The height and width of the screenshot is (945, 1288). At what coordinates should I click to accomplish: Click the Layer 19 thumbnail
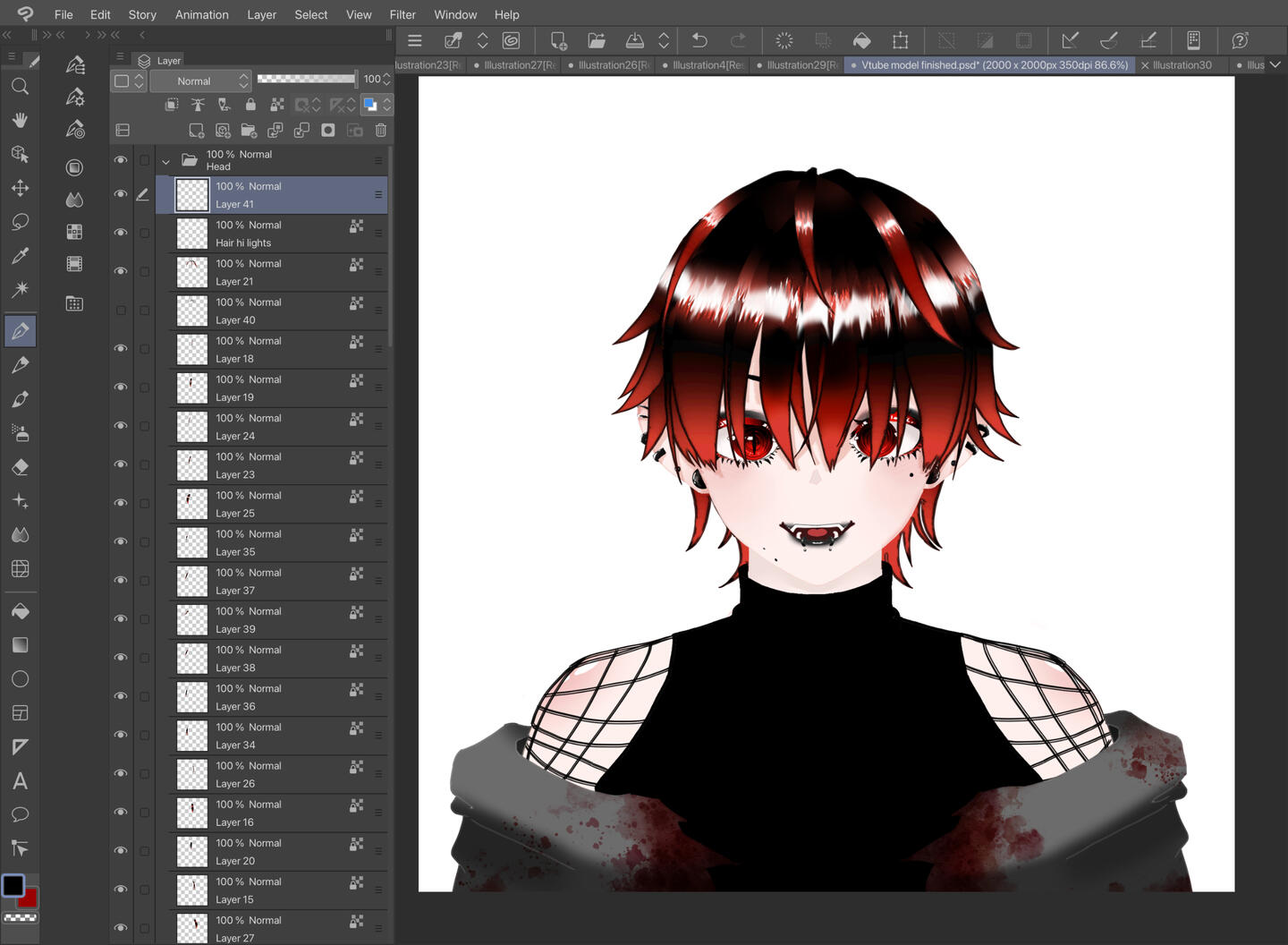tap(191, 388)
